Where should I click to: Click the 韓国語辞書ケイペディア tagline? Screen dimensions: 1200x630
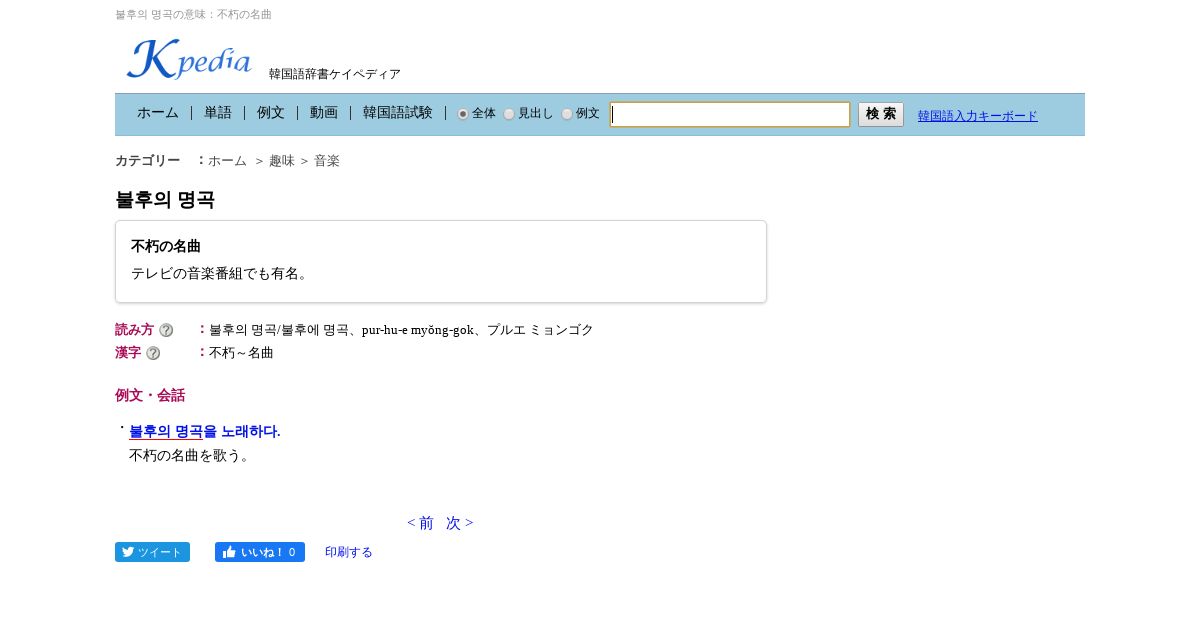(x=335, y=74)
